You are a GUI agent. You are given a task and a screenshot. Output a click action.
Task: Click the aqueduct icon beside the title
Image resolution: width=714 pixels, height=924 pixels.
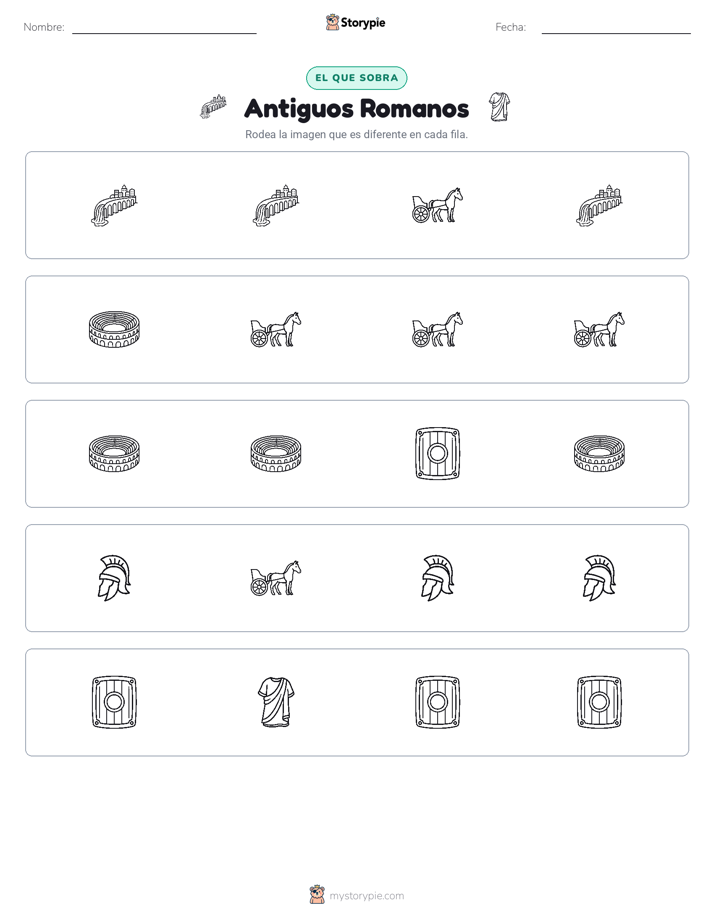point(213,107)
